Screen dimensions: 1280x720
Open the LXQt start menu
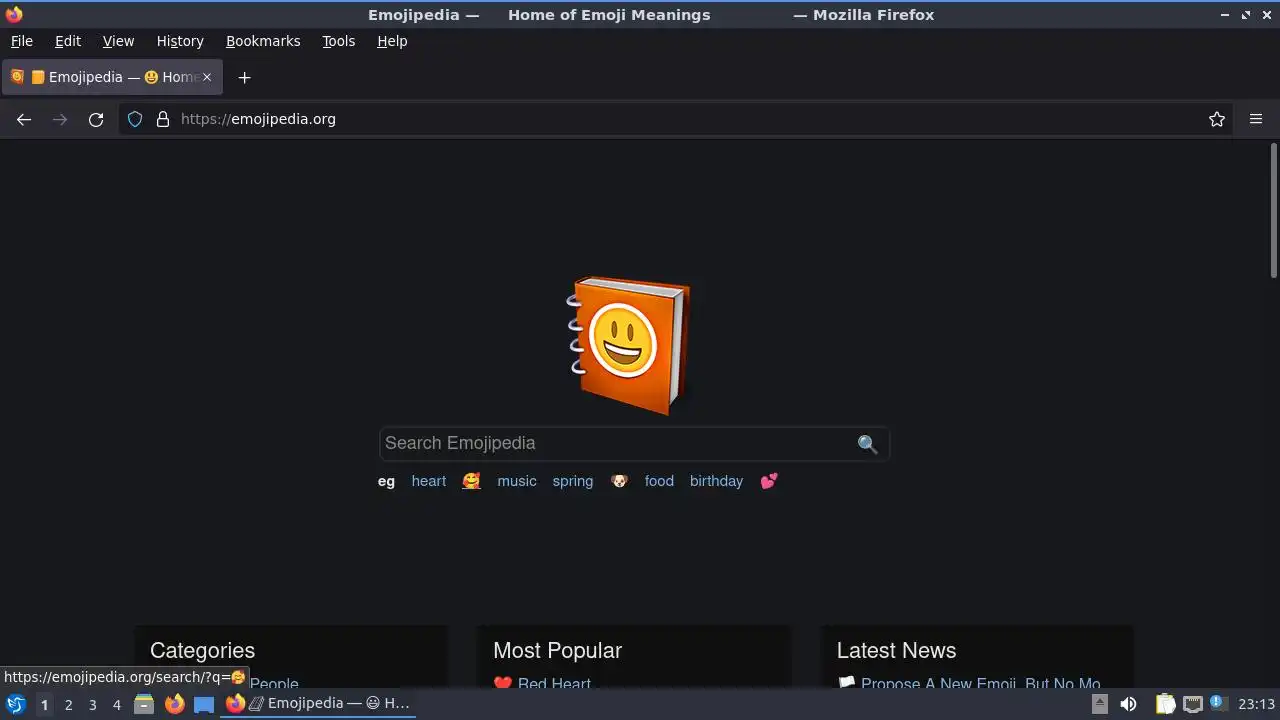pyautogui.click(x=16, y=704)
